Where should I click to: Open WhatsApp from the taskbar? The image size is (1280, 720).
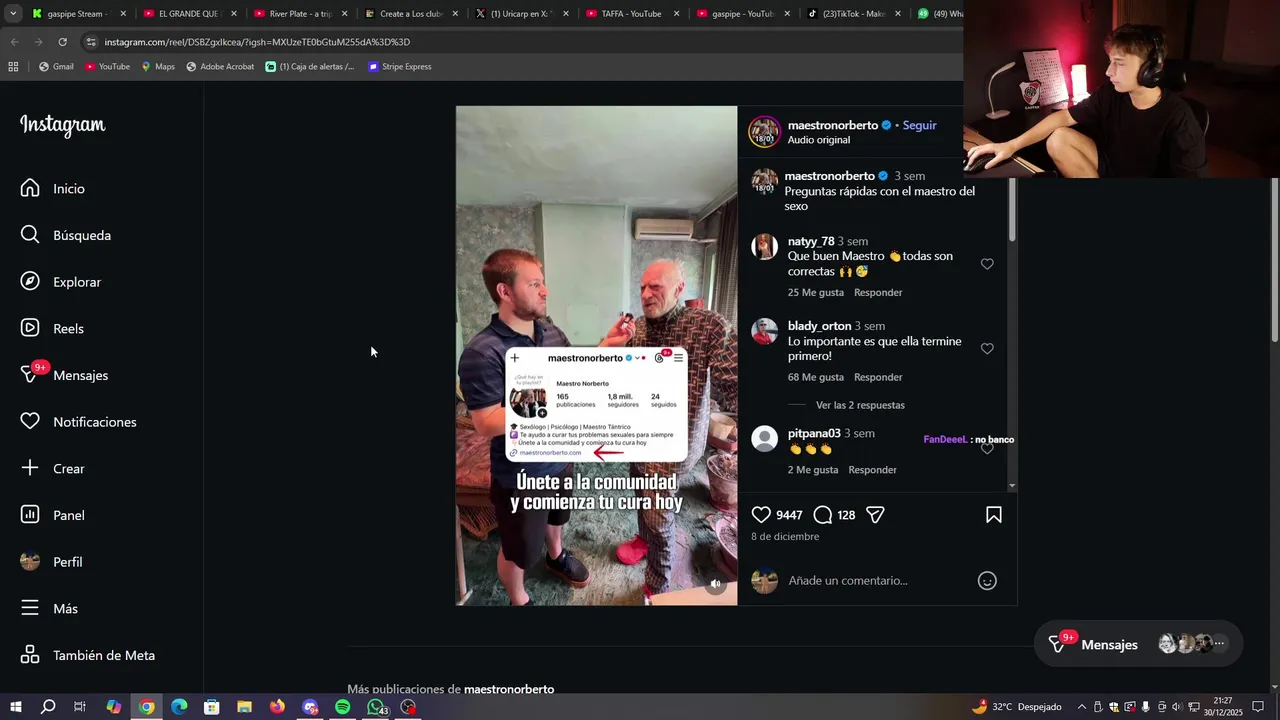(x=376, y=707)
